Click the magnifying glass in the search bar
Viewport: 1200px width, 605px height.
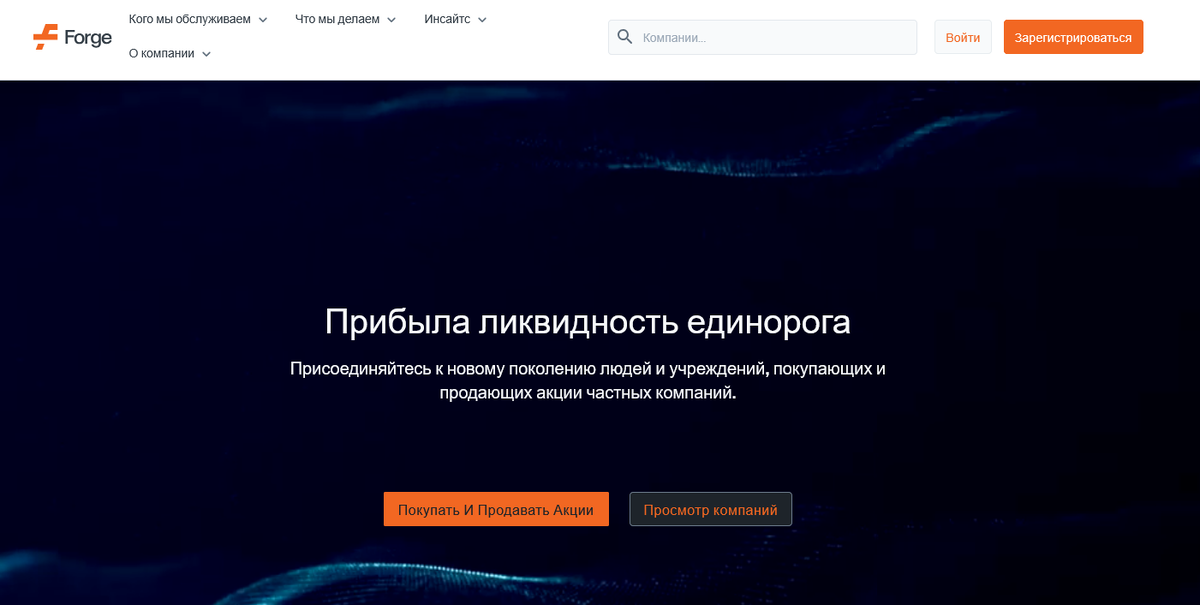(x=626, y=36)
